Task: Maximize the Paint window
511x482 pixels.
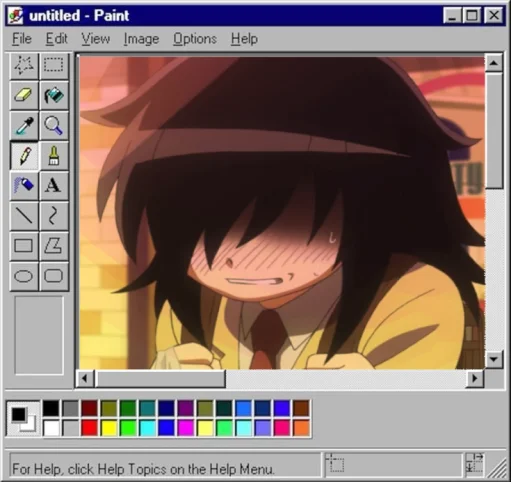Action: (472, 16)
